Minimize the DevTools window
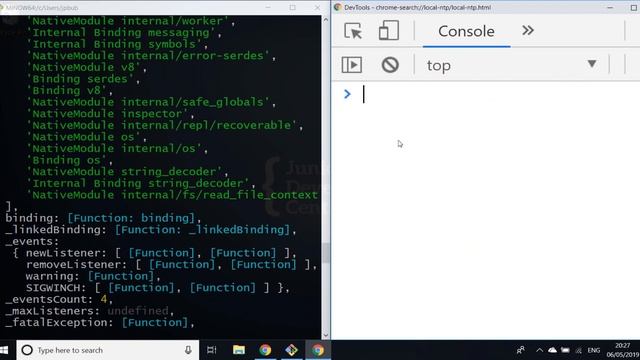 [610, 7]
